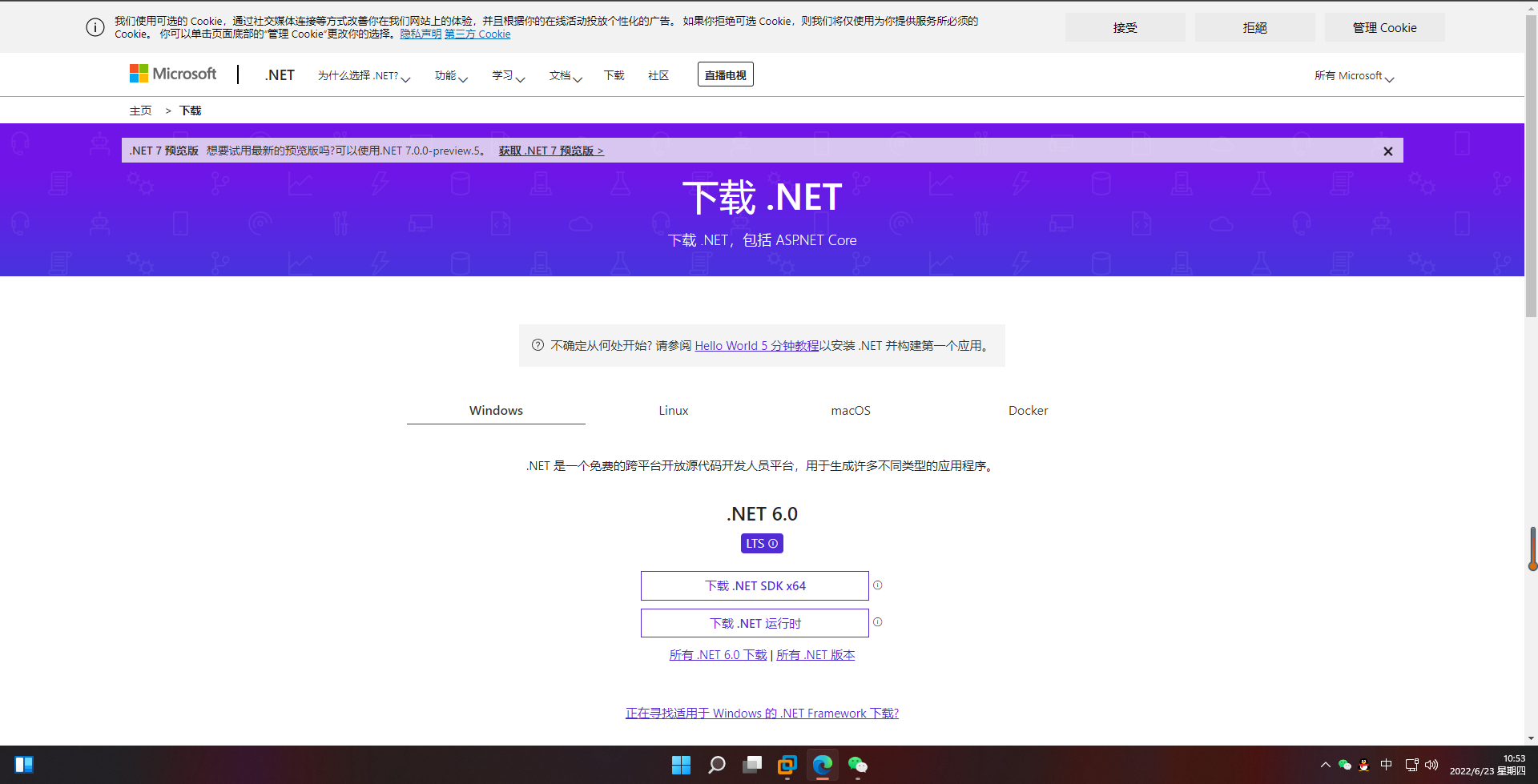
Task: Open the 隐私声明 link
Action: [421, 34]
